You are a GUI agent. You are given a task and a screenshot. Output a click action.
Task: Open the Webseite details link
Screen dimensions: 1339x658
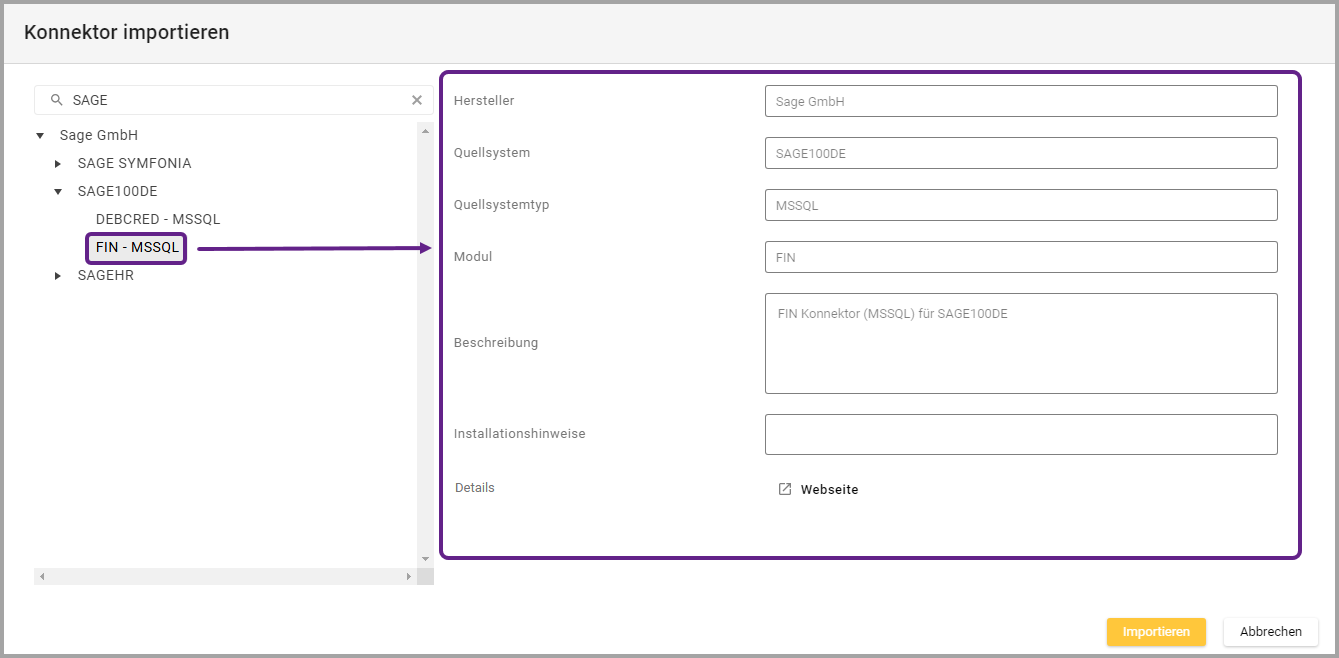(x=829, y=490)
